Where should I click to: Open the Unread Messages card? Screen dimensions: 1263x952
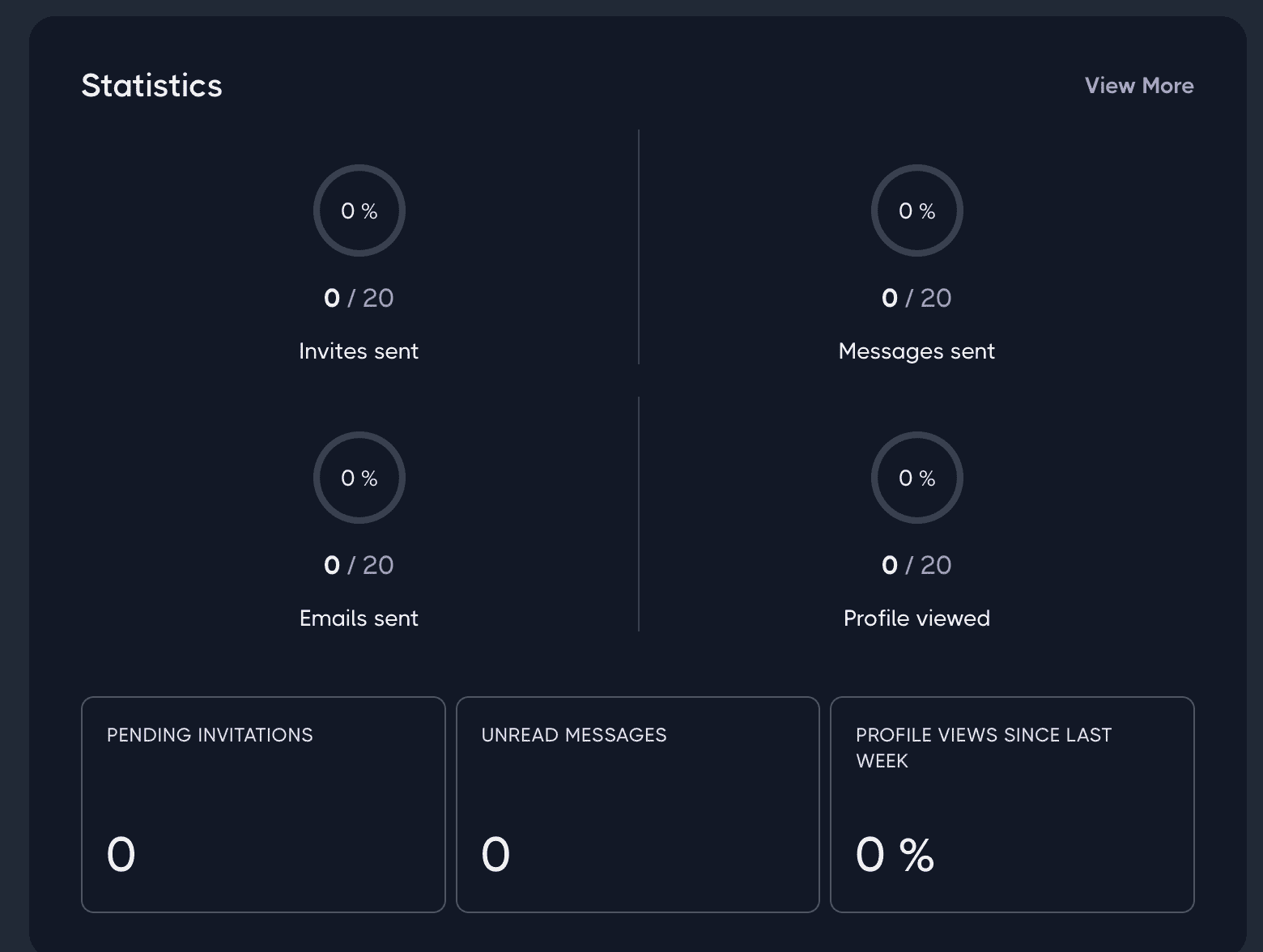coord(637,804)
